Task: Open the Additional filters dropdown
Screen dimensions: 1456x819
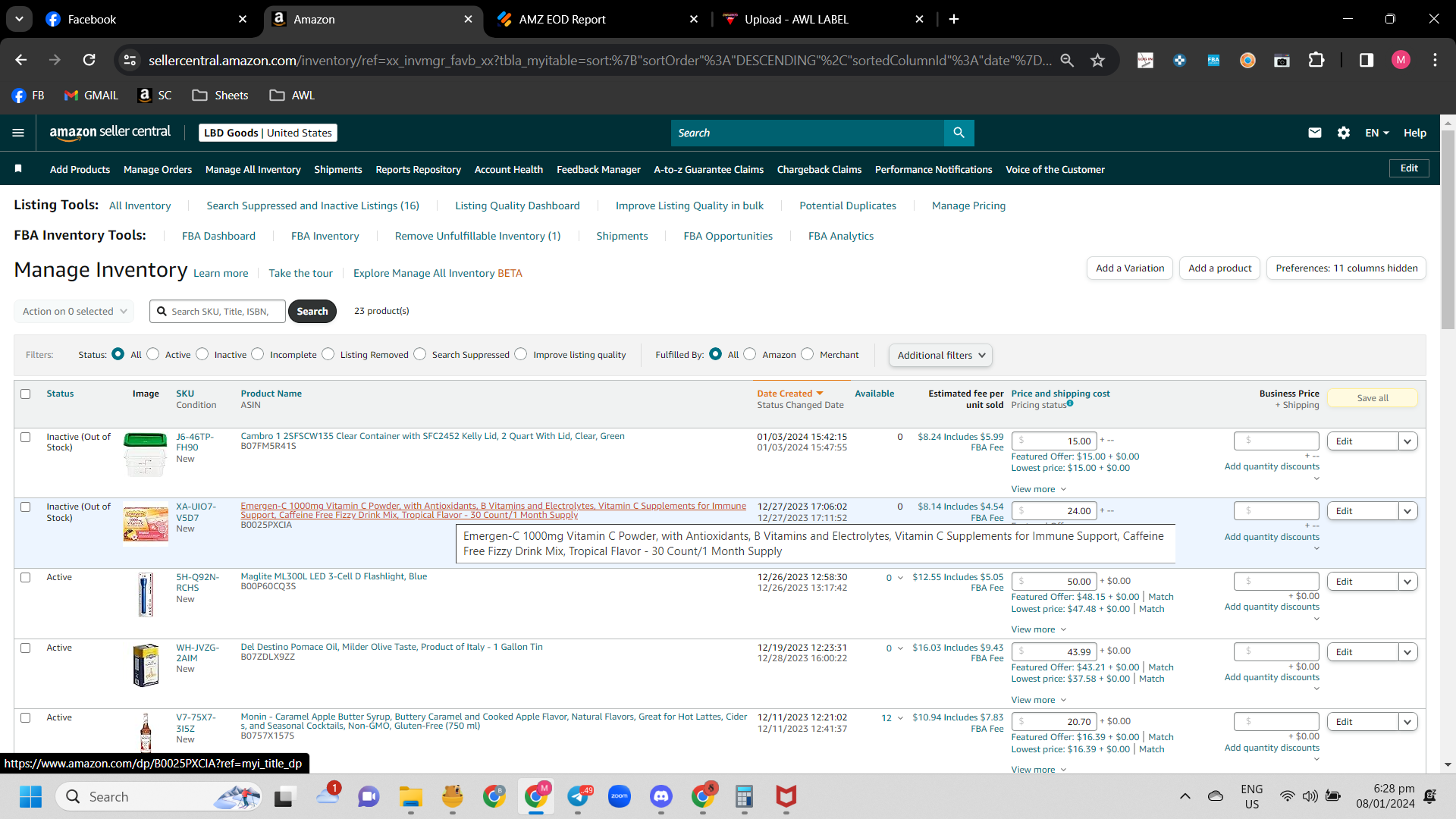Action: 940,355
